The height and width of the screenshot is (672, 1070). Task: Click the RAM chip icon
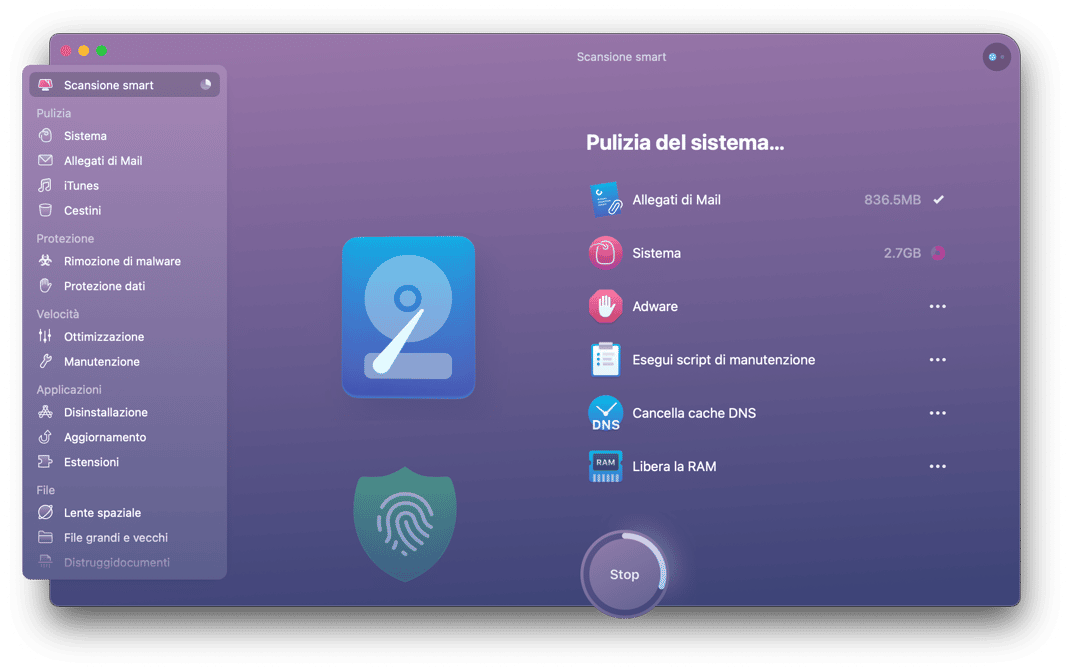point(605,466)
